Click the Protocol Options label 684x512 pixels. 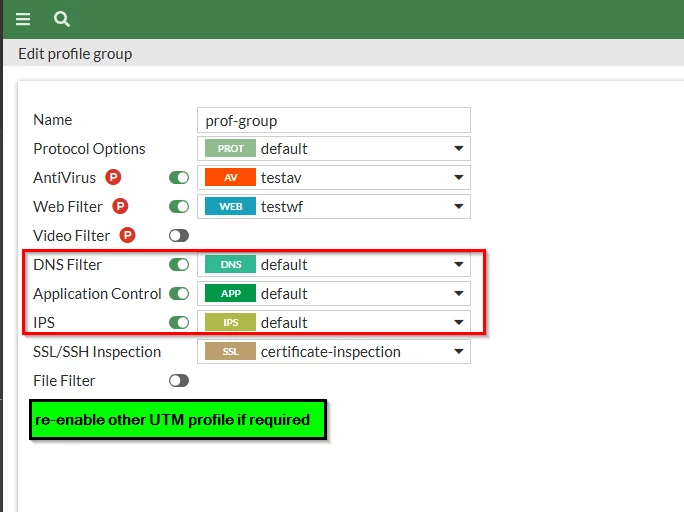(x=89, y=149)
